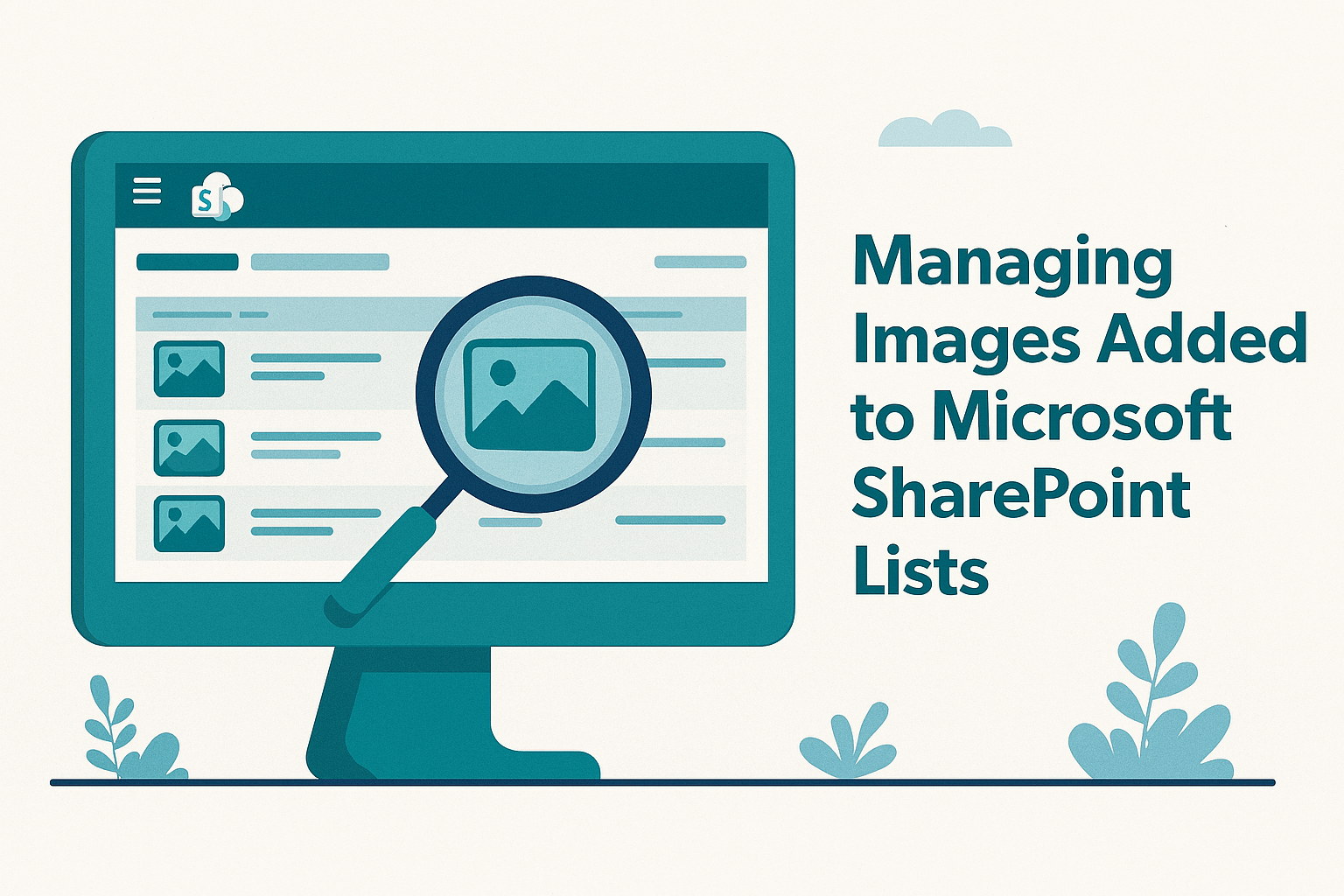Switch to the light teal second tab pill
The width and height of the screenshot is (1344, 896).
pyautogui.click(x=319, y=262)
